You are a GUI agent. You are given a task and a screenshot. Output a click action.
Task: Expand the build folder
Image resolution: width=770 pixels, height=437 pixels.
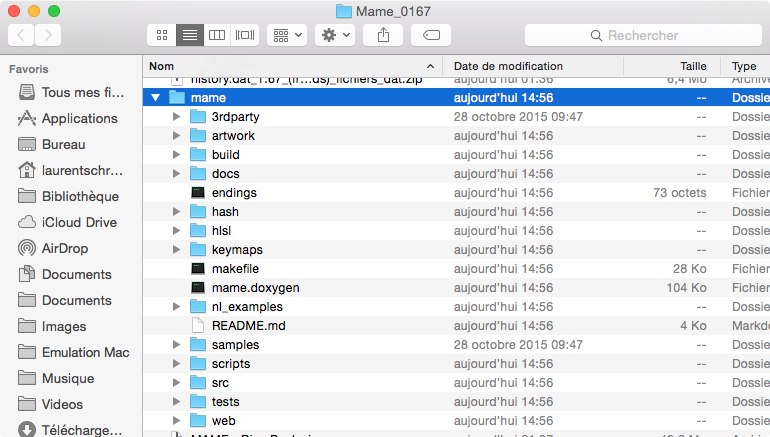176,155
